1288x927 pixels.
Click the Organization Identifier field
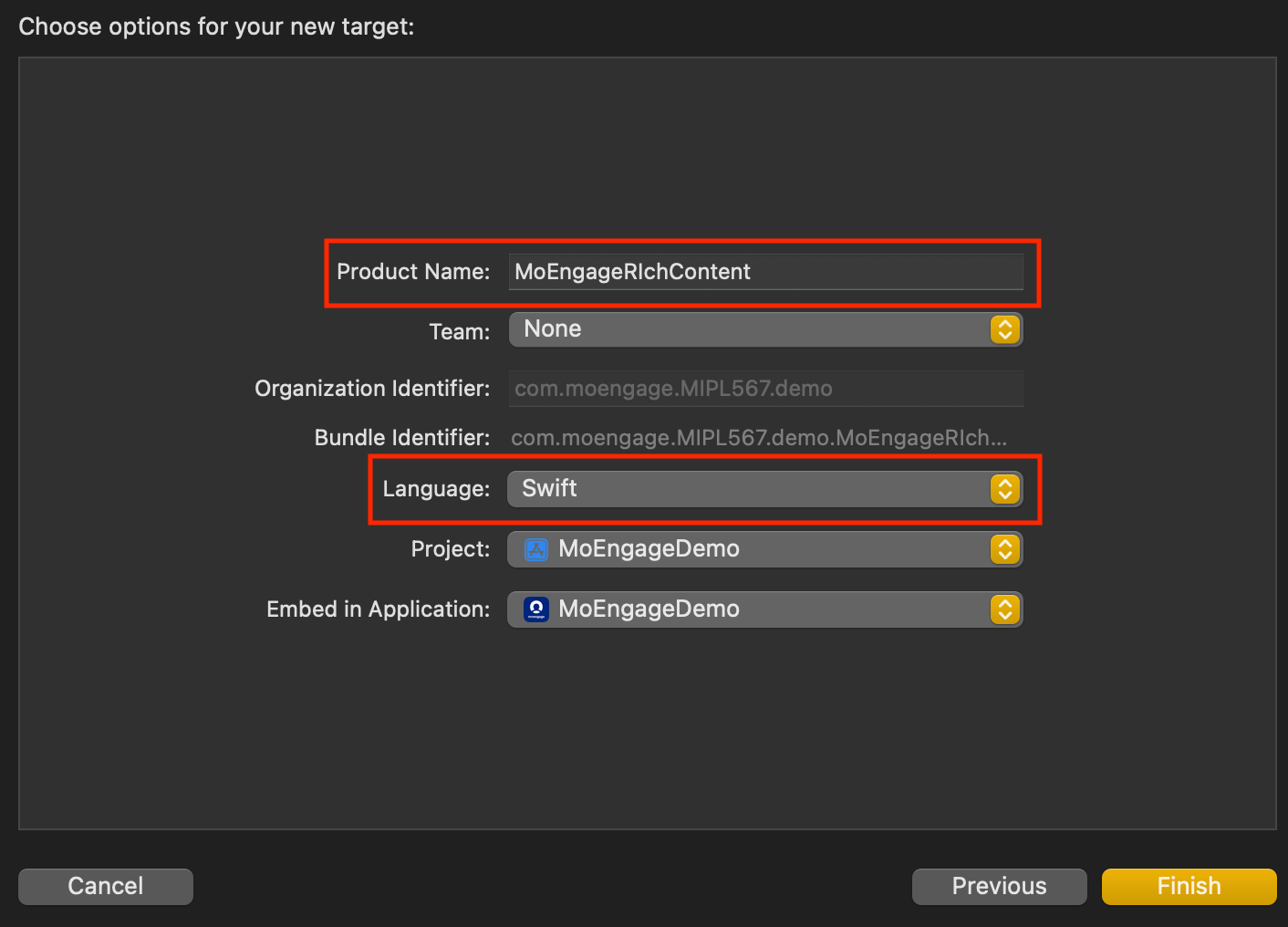pyautogui.click(x=764, y=389)
